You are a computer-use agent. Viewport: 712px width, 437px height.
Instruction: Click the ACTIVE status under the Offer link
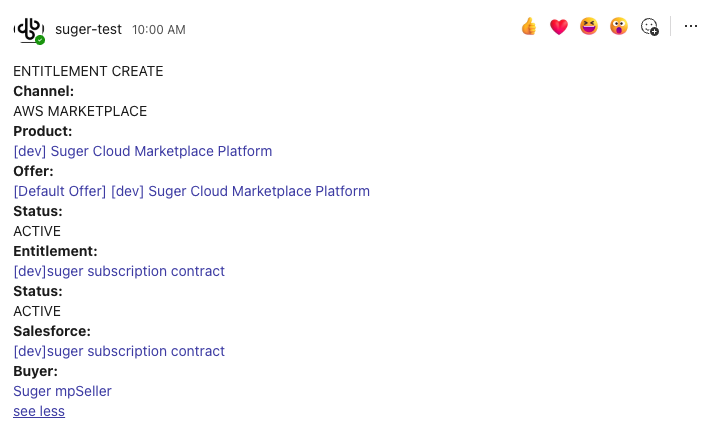[x=37, y=231]
